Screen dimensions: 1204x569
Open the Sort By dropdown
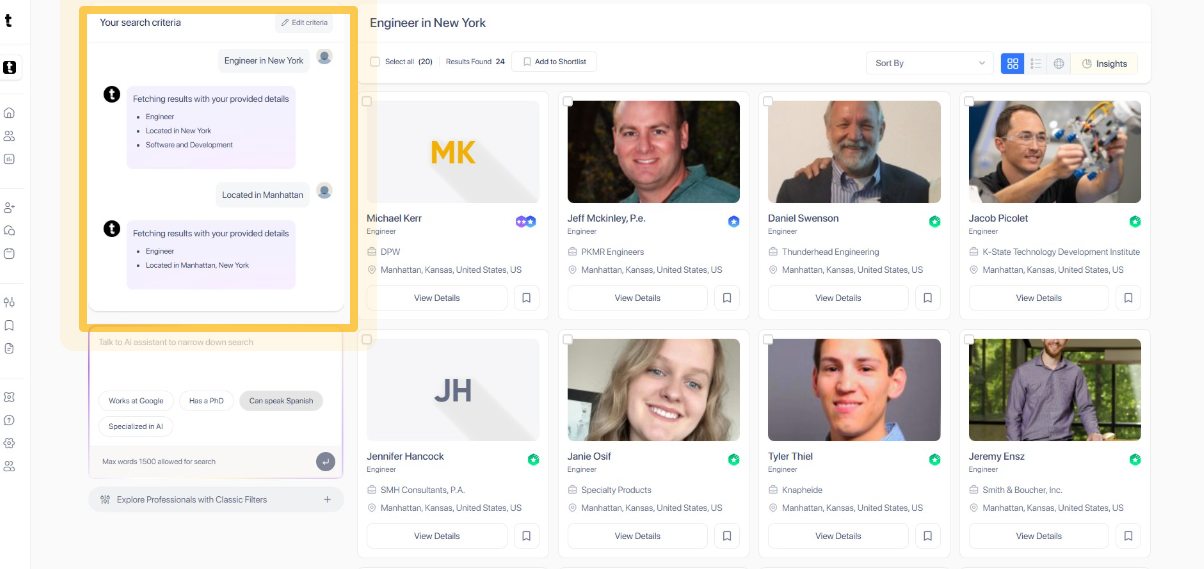coord(929,63)
